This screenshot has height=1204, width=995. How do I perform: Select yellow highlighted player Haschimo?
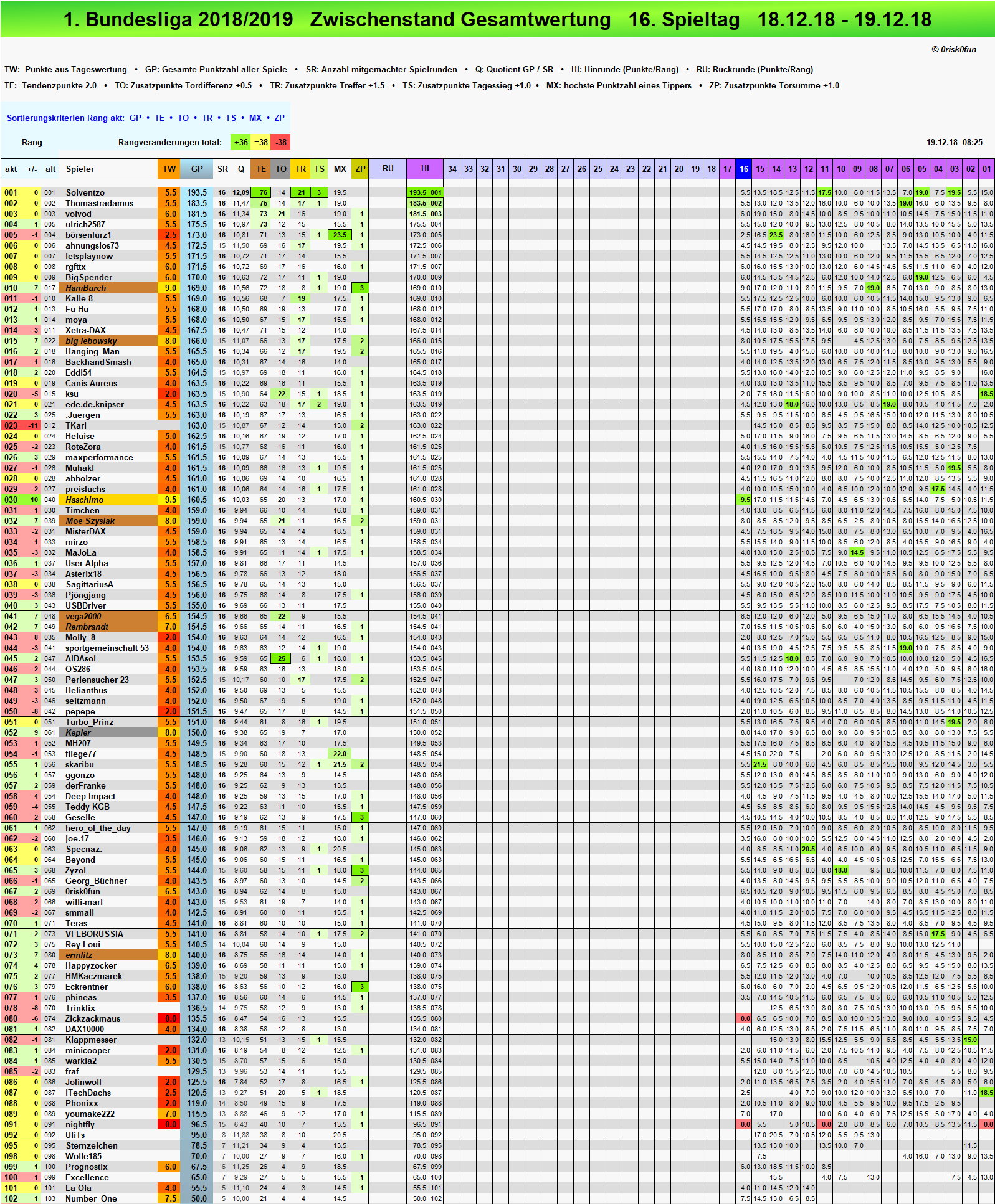click(x=85, y=500)
